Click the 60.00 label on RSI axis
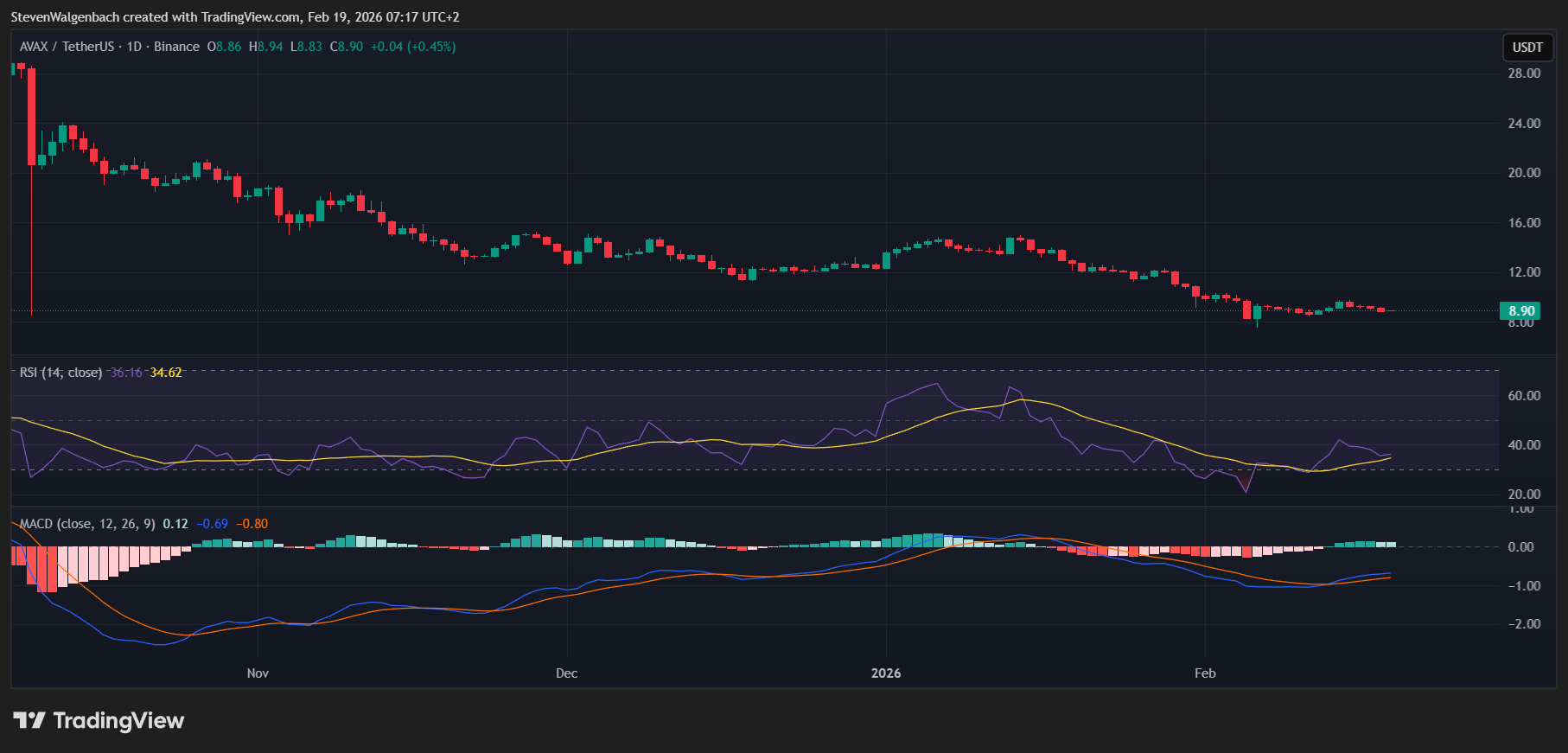Screen dimensions: 1568x753 1524,396
